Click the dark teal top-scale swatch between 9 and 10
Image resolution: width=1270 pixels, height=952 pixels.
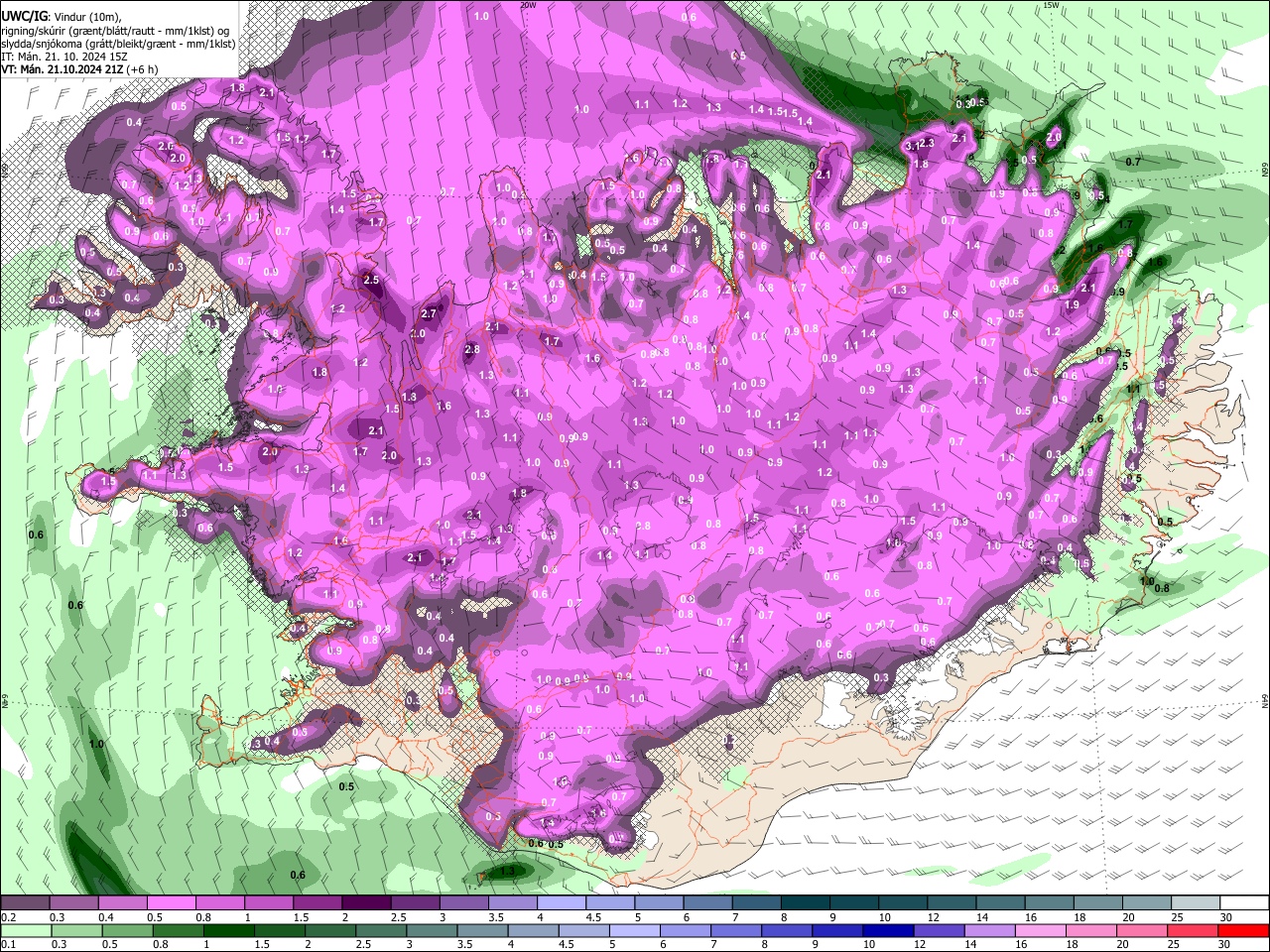pyautogui.click(x=852, y=903)
